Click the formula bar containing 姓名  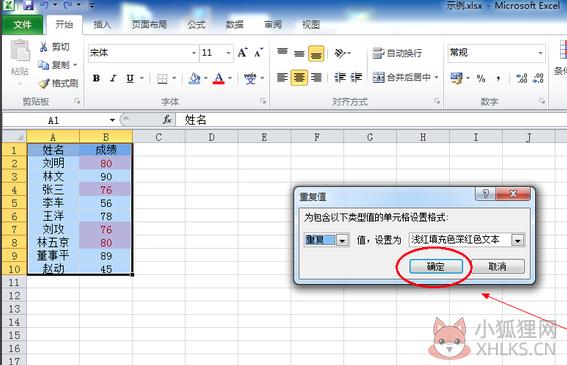[x=371, y=120]
